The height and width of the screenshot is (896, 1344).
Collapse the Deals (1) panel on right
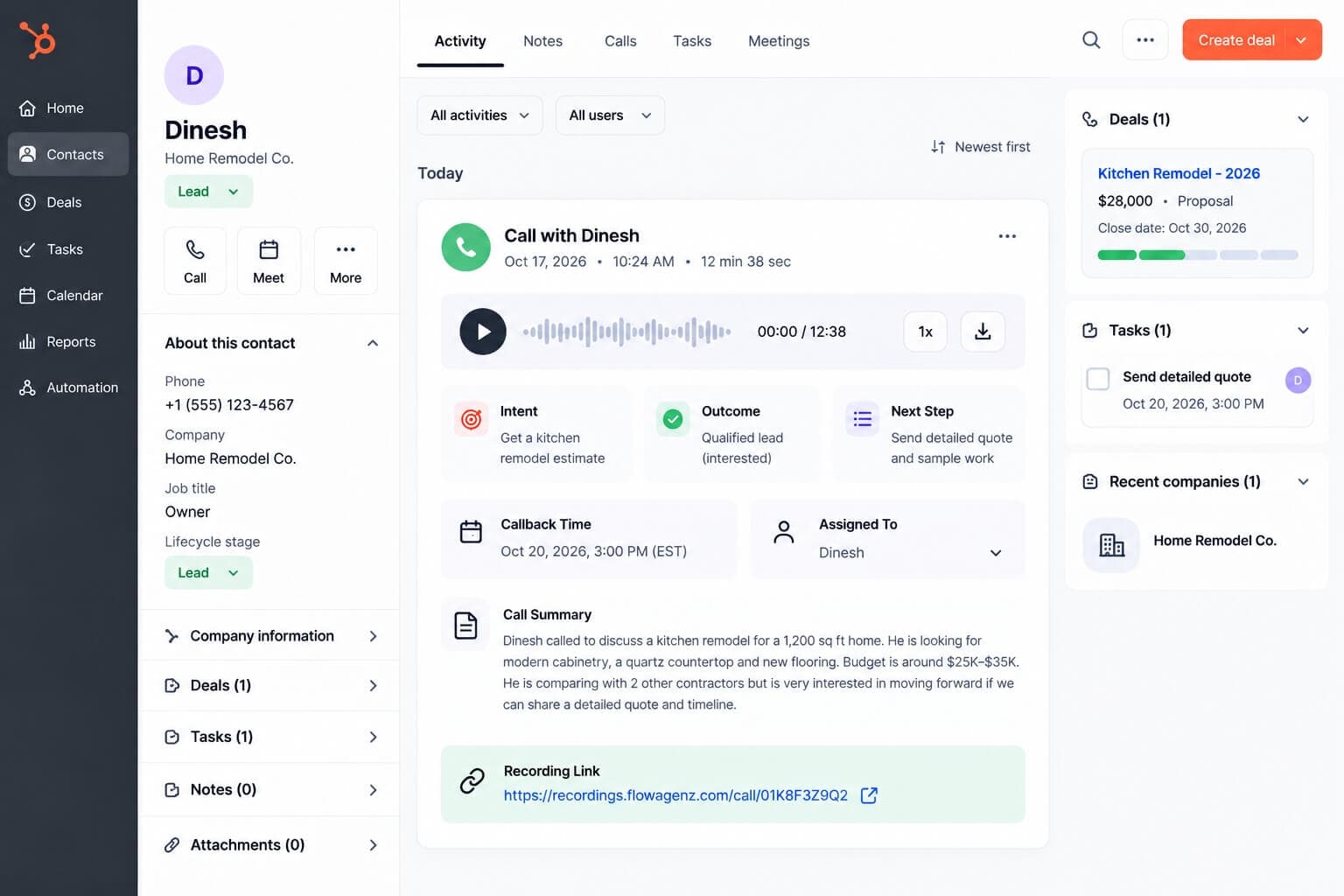(1303, 119)
